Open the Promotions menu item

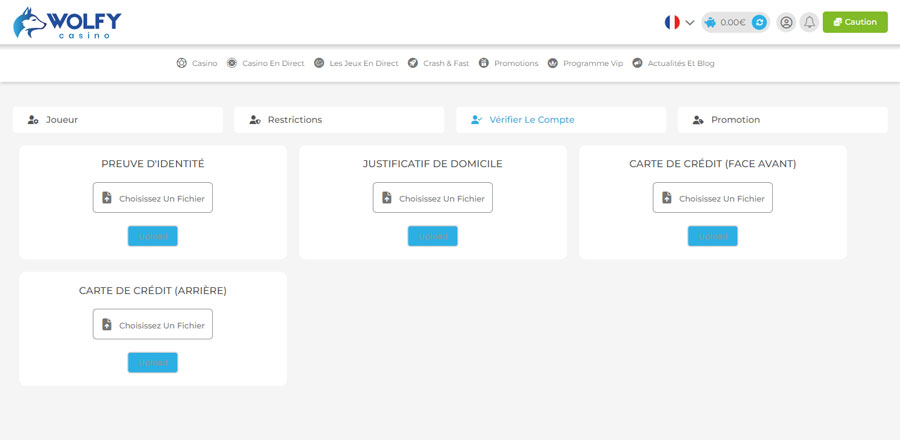[509, 63]
